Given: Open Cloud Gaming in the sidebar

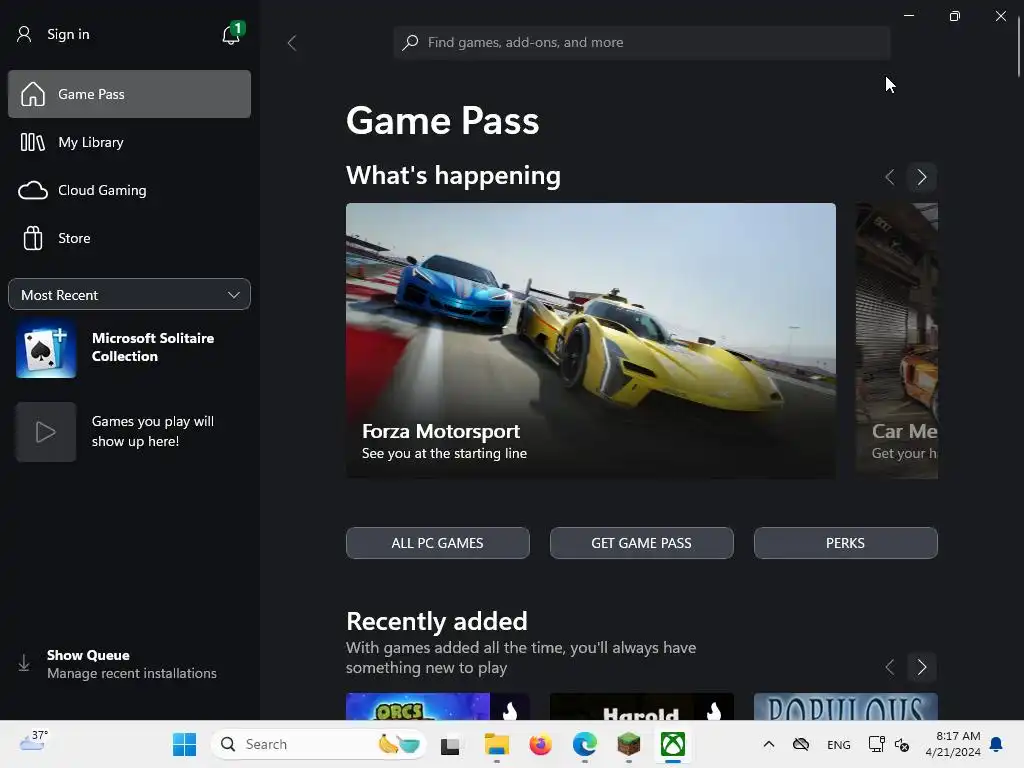Looking at the screenshot, I should click(129, 190).
